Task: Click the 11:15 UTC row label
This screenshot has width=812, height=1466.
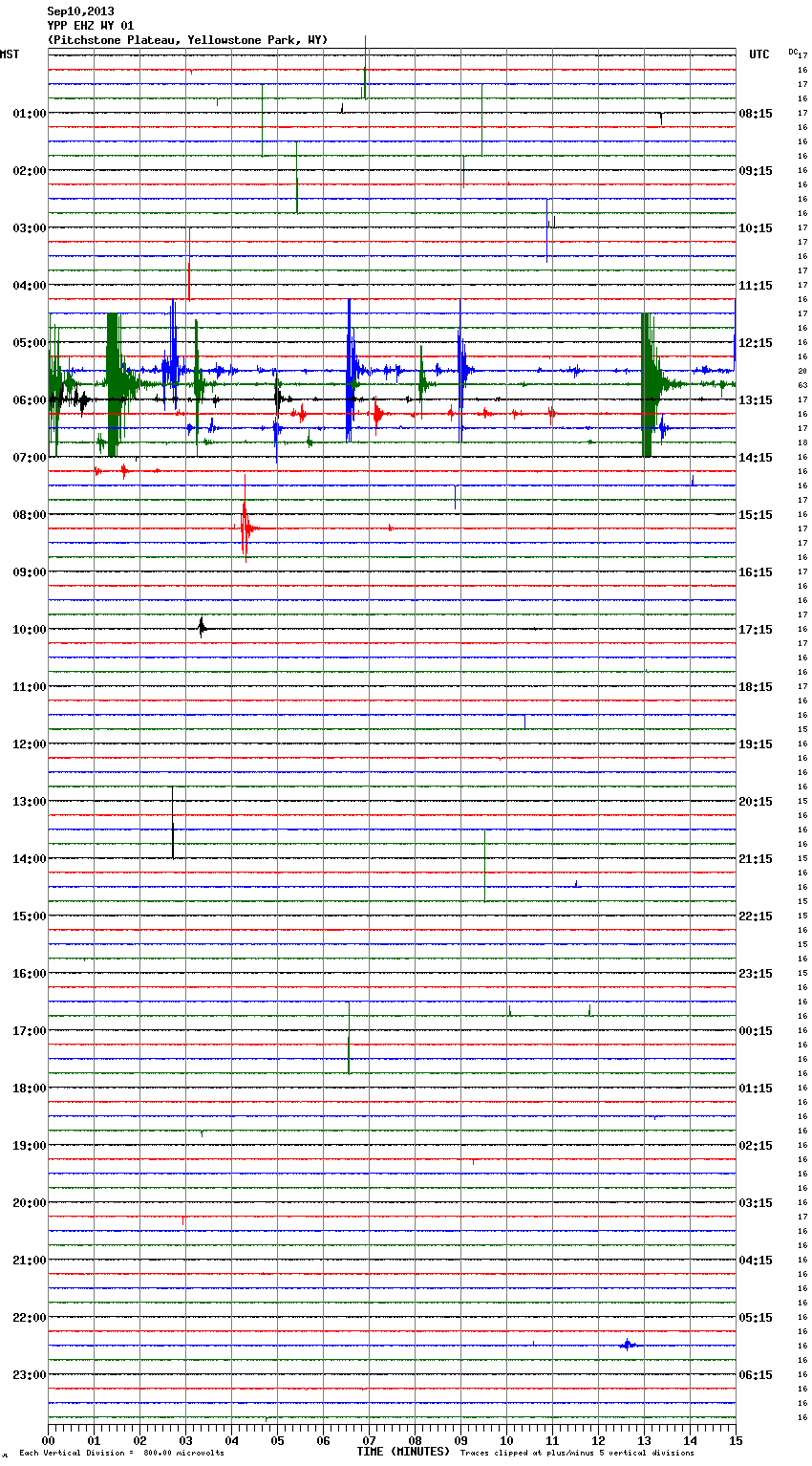Action: click(756, 285)
